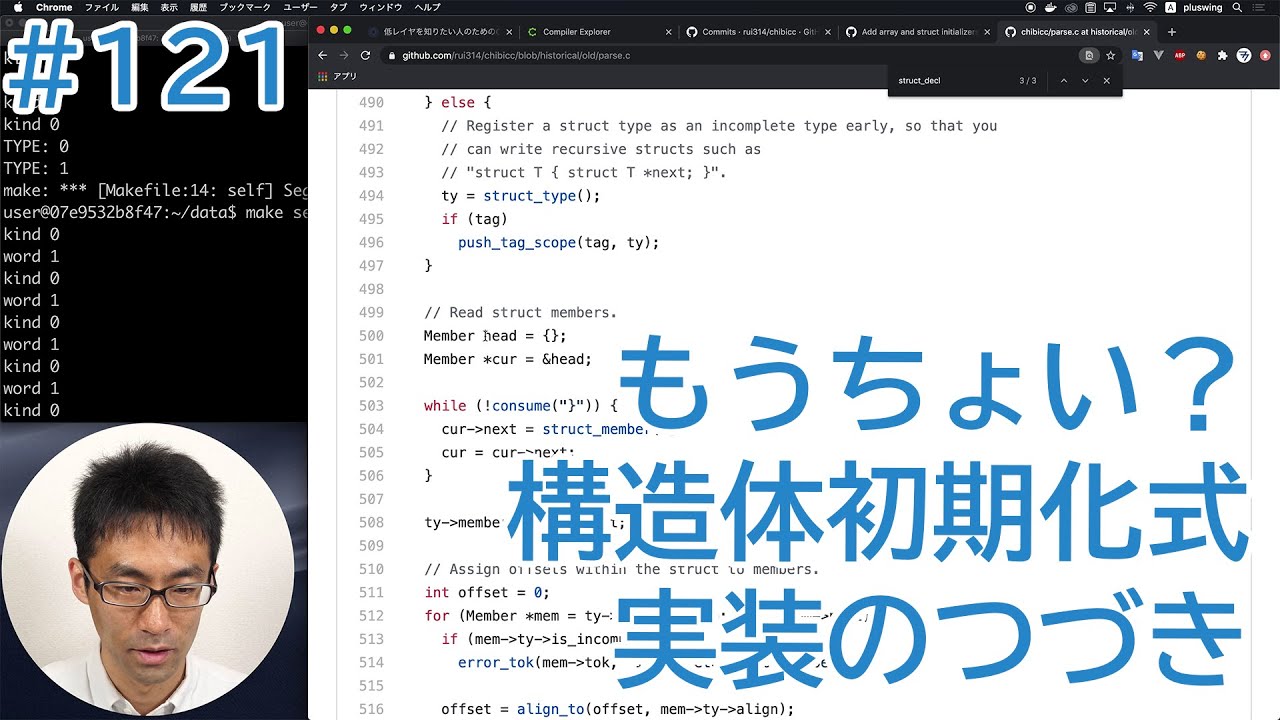Open the ヘルプ menu
The image size is (1280, 720).
click(x=427, y=7)
